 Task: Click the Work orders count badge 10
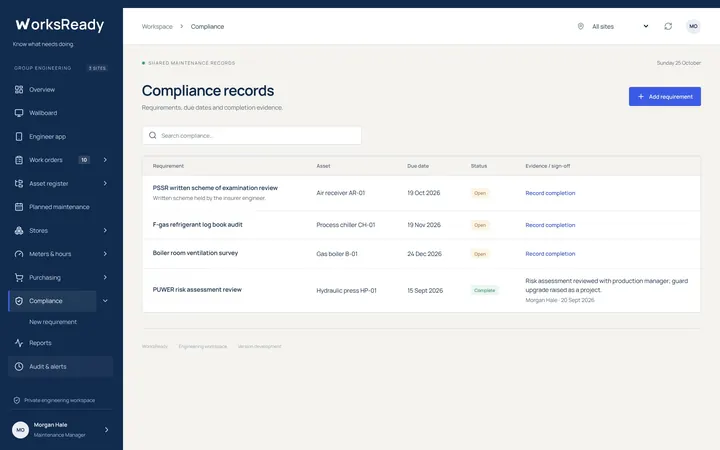pyautogui.click(x=84, y=160)
